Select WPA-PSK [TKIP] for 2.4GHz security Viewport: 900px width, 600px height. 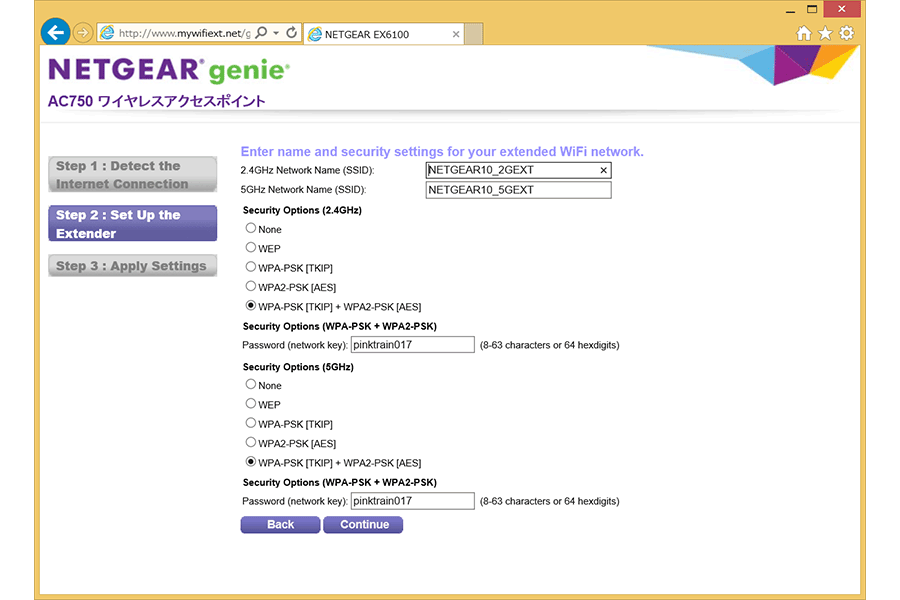(251, 267)
